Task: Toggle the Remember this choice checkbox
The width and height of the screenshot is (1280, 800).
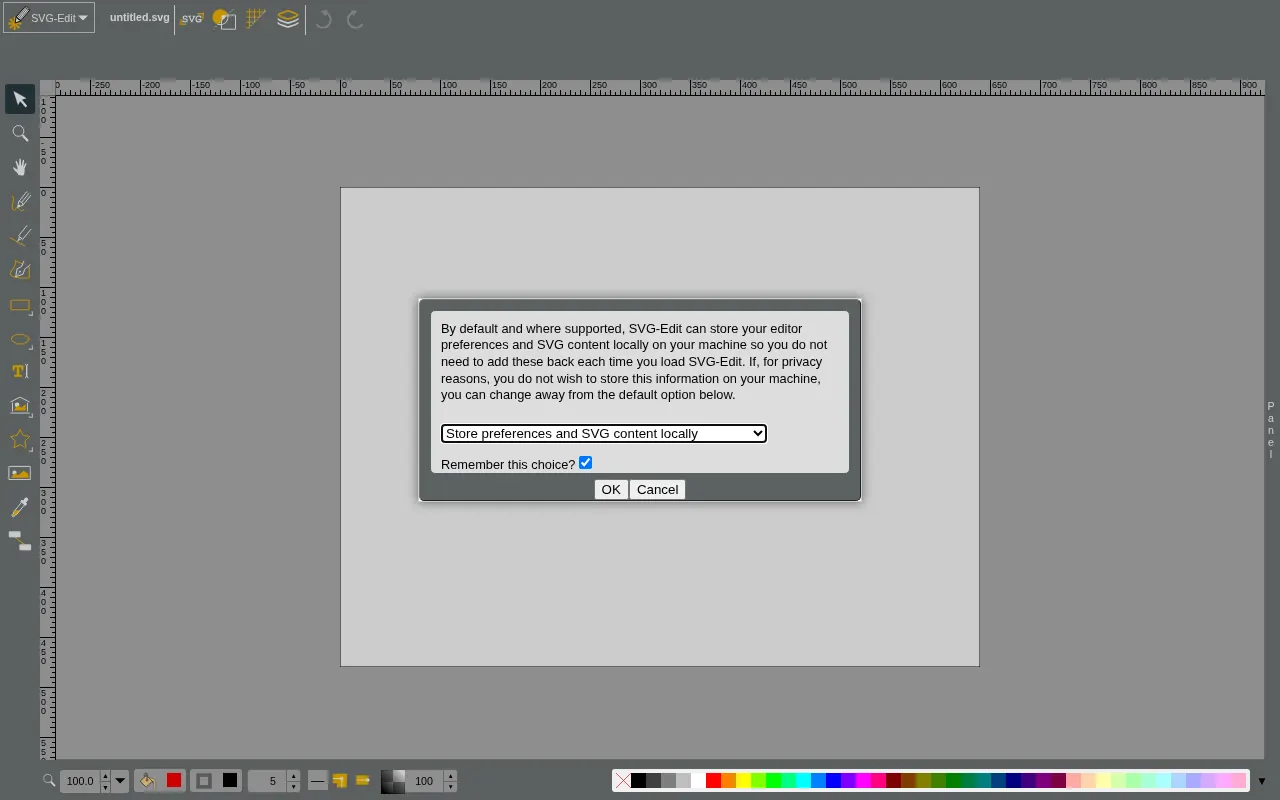Action: (x=586, y=462)
